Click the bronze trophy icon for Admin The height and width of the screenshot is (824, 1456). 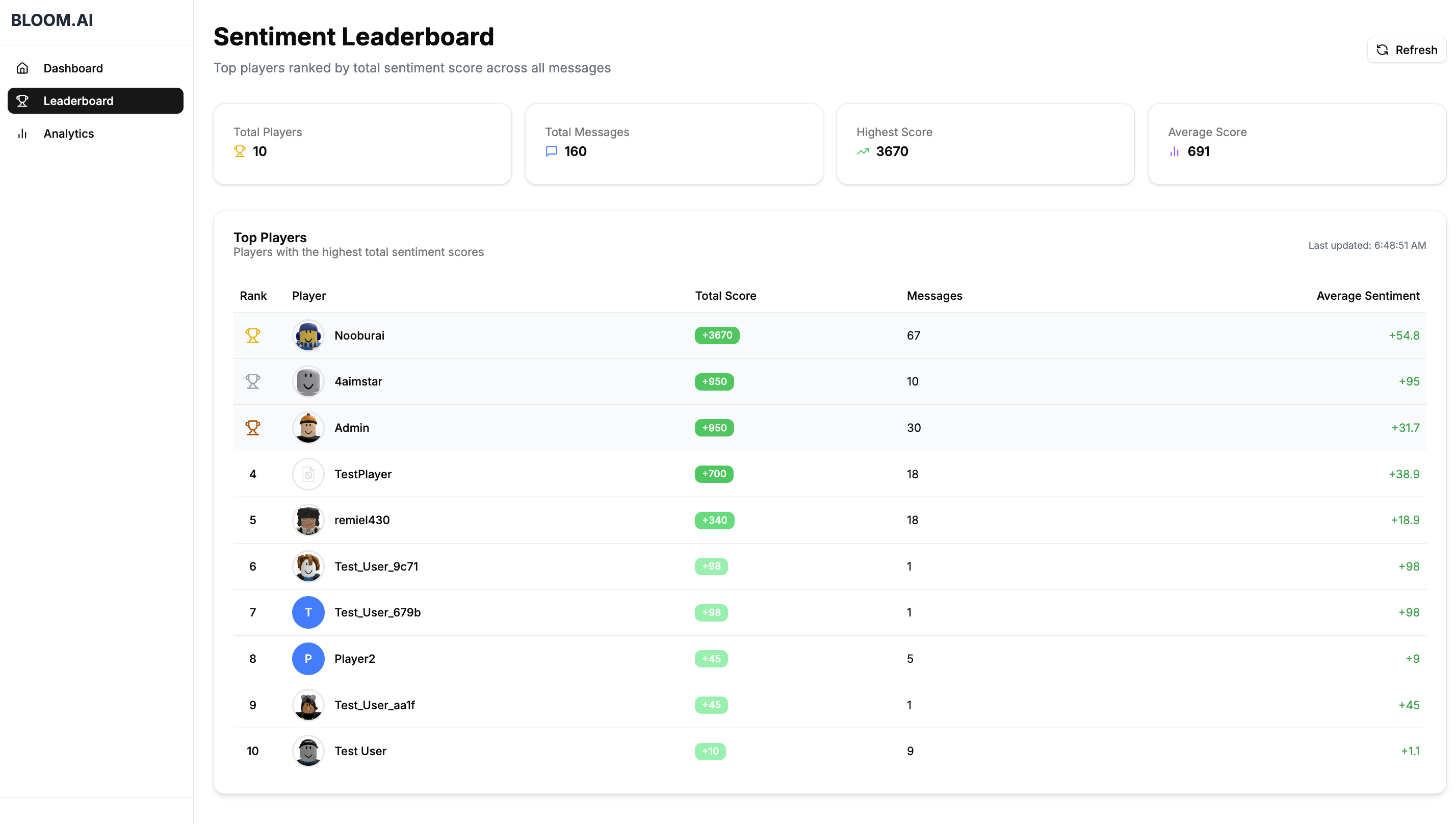252,427
